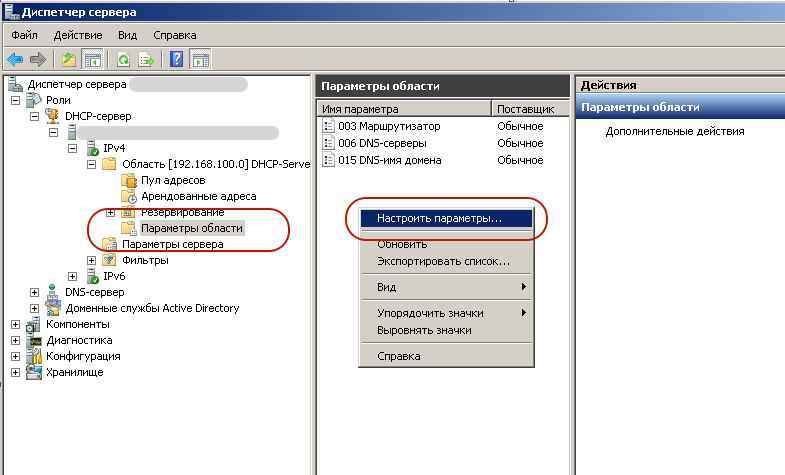
Task: Click the Компоненты node icon
Action: point(34,324)
